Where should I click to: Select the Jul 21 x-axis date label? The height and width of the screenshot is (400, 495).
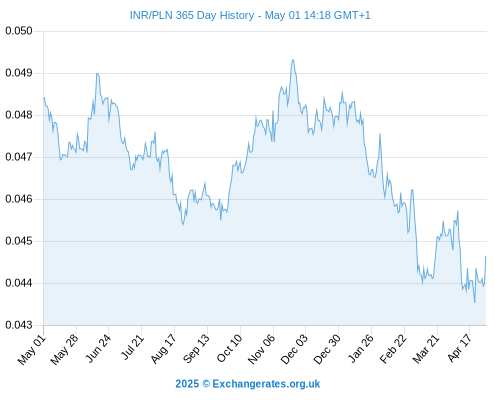click(132, 347)
